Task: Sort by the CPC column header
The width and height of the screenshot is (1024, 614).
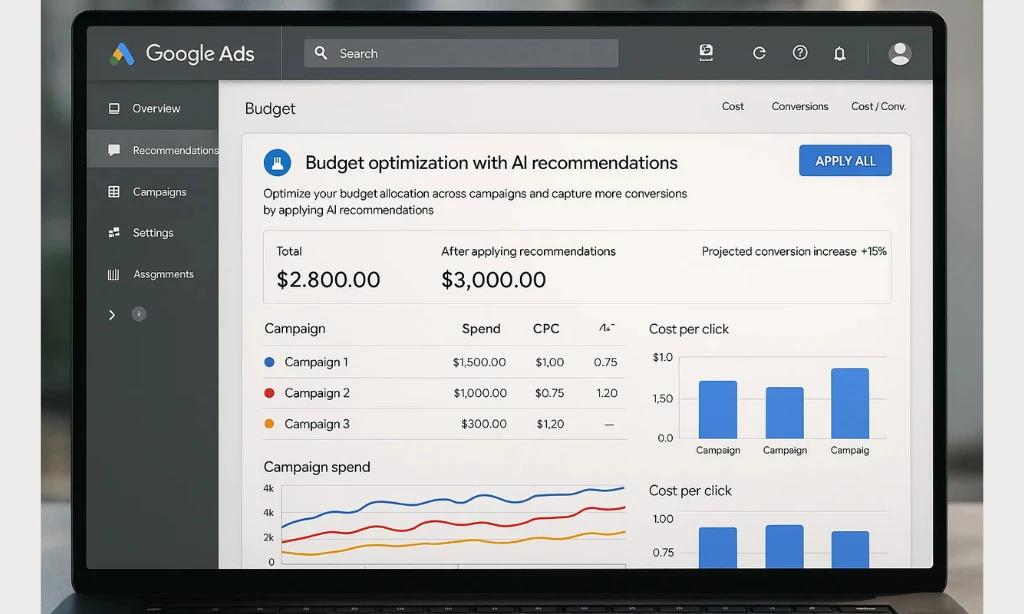Action: [x=546, y=329]
